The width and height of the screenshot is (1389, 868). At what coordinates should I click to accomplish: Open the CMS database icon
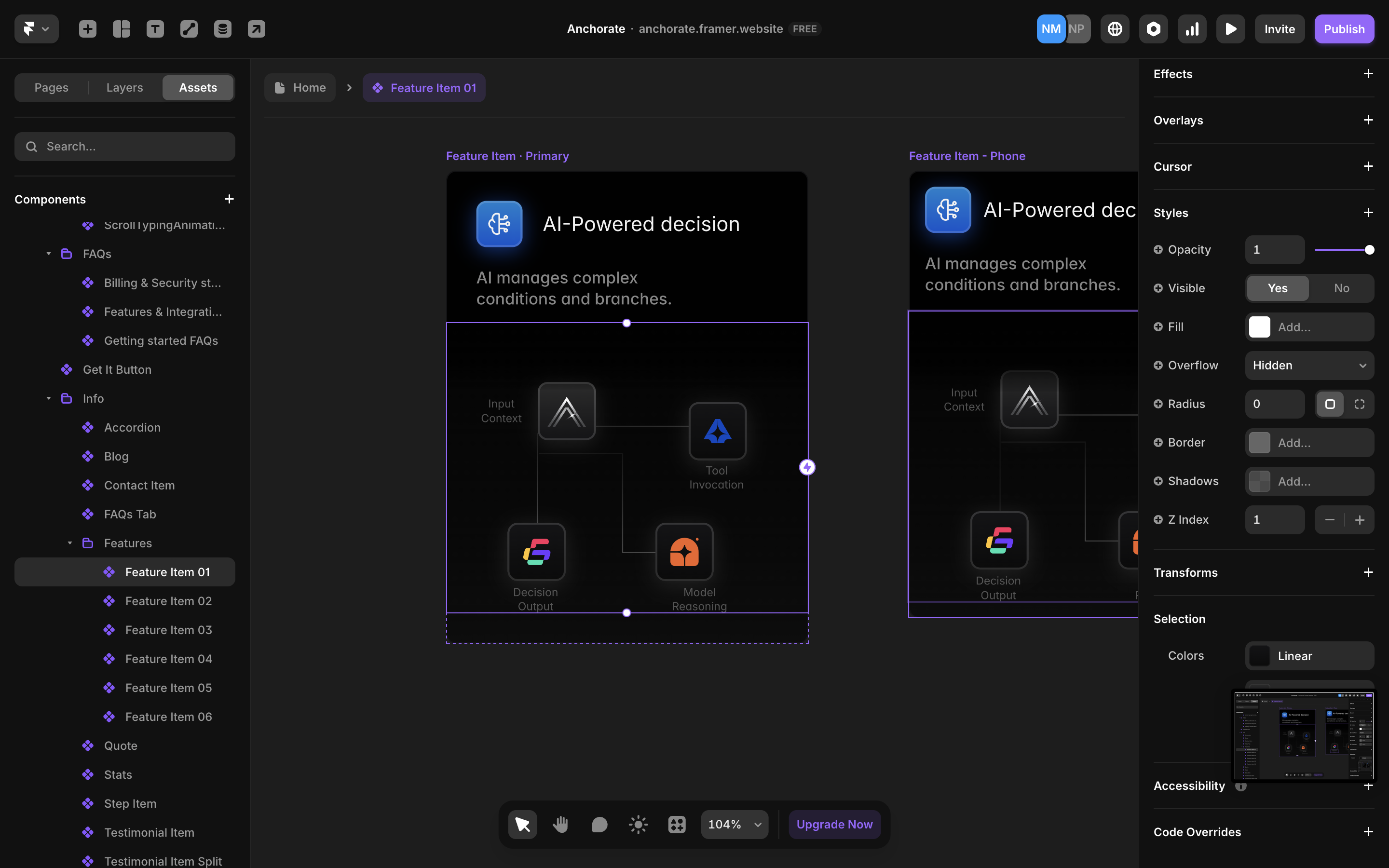point(223,29)
